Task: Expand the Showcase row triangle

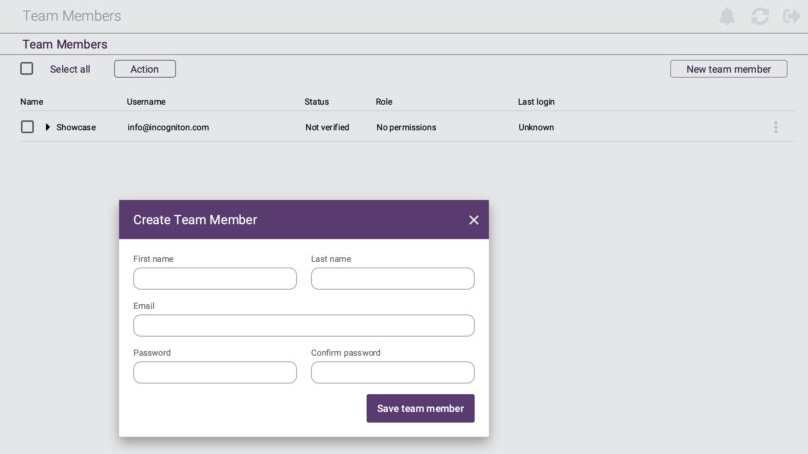Action: pos(47,127)
